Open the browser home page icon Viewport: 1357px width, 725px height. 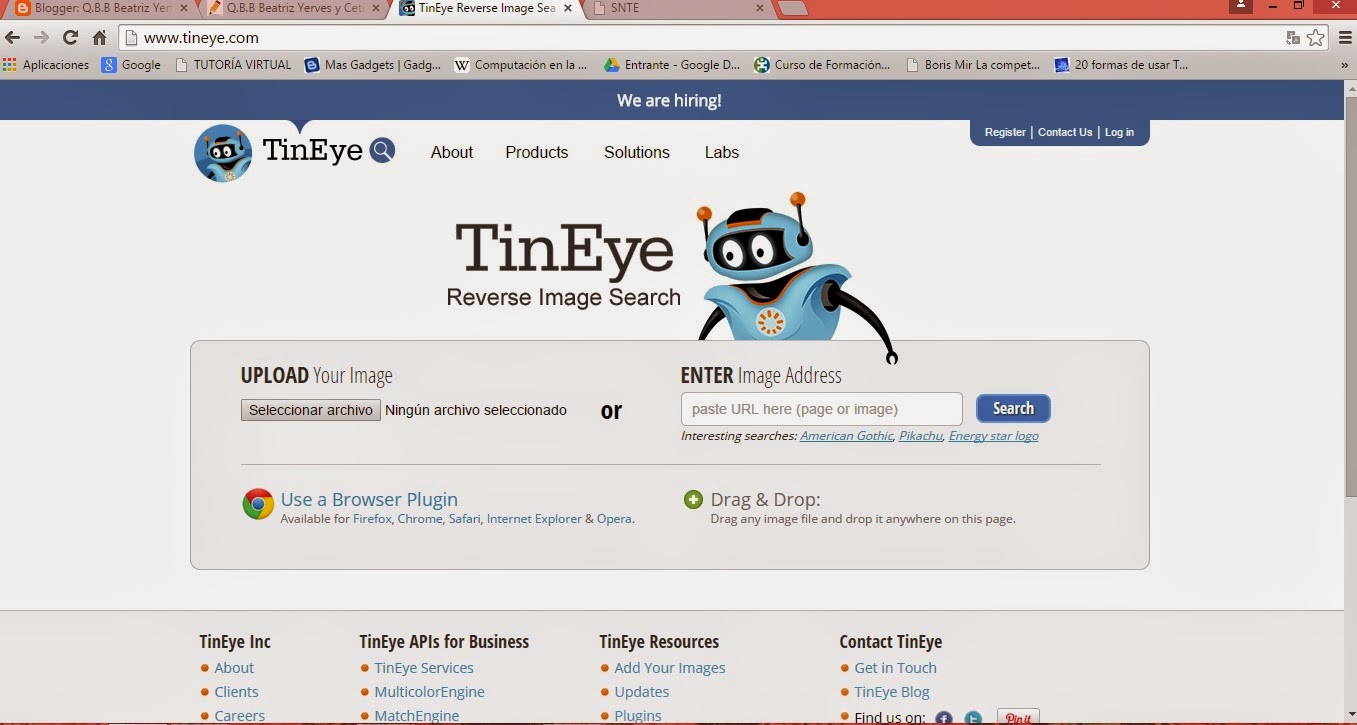(x=99, y=38)
